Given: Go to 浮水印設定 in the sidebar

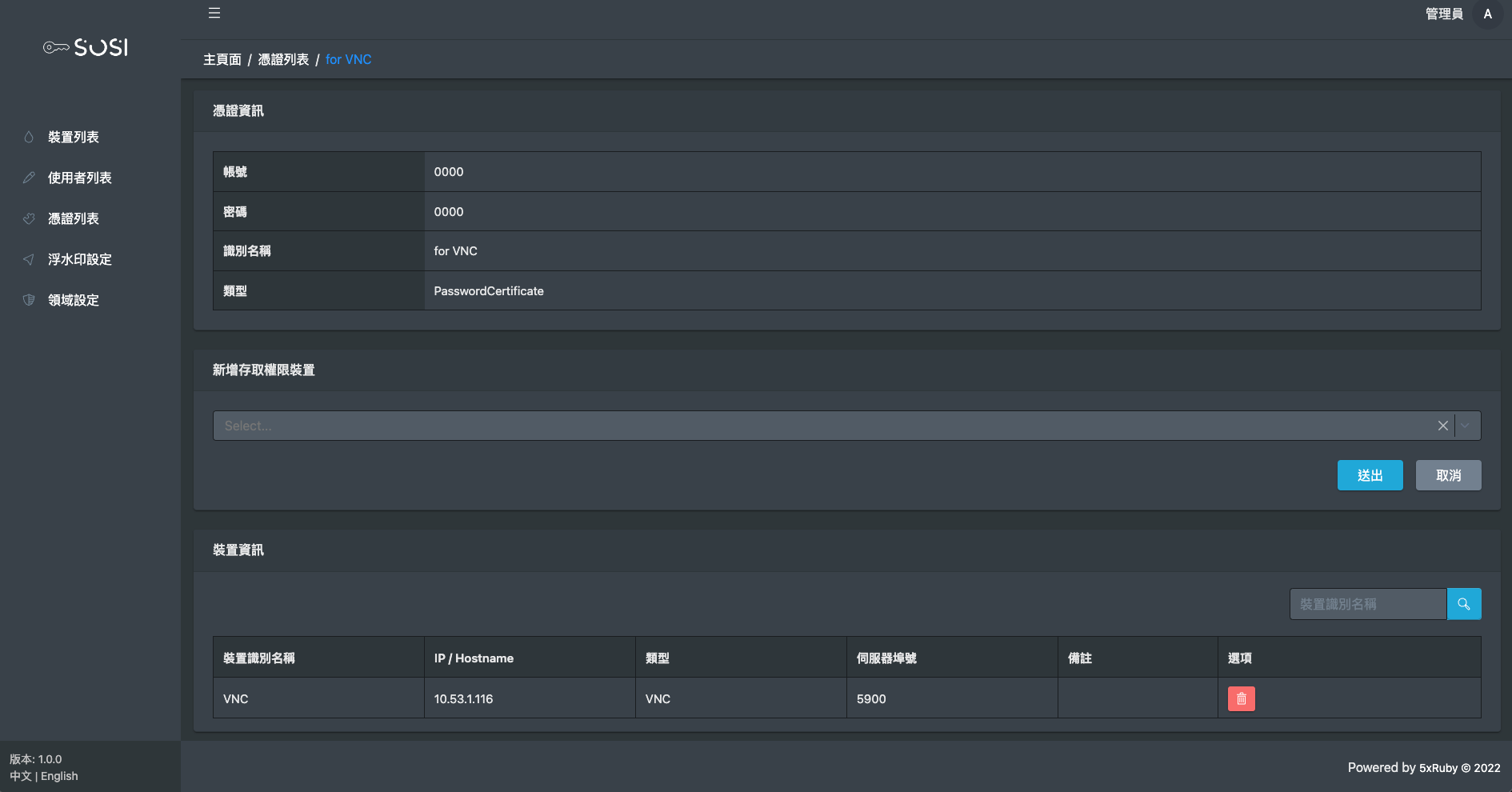Looking at the screenshot, I should click(x=80, y=259).
